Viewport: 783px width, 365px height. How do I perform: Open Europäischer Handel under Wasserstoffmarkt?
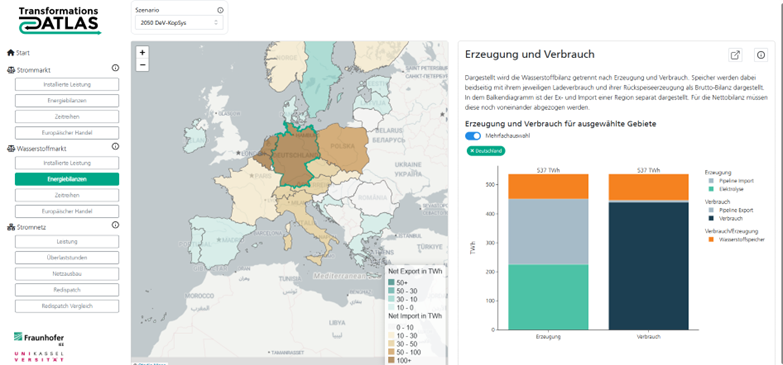[67, 211]
